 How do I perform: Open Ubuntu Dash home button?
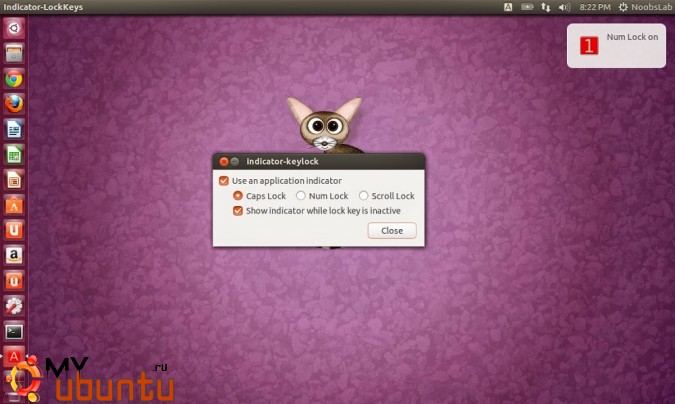coord(14,28)
